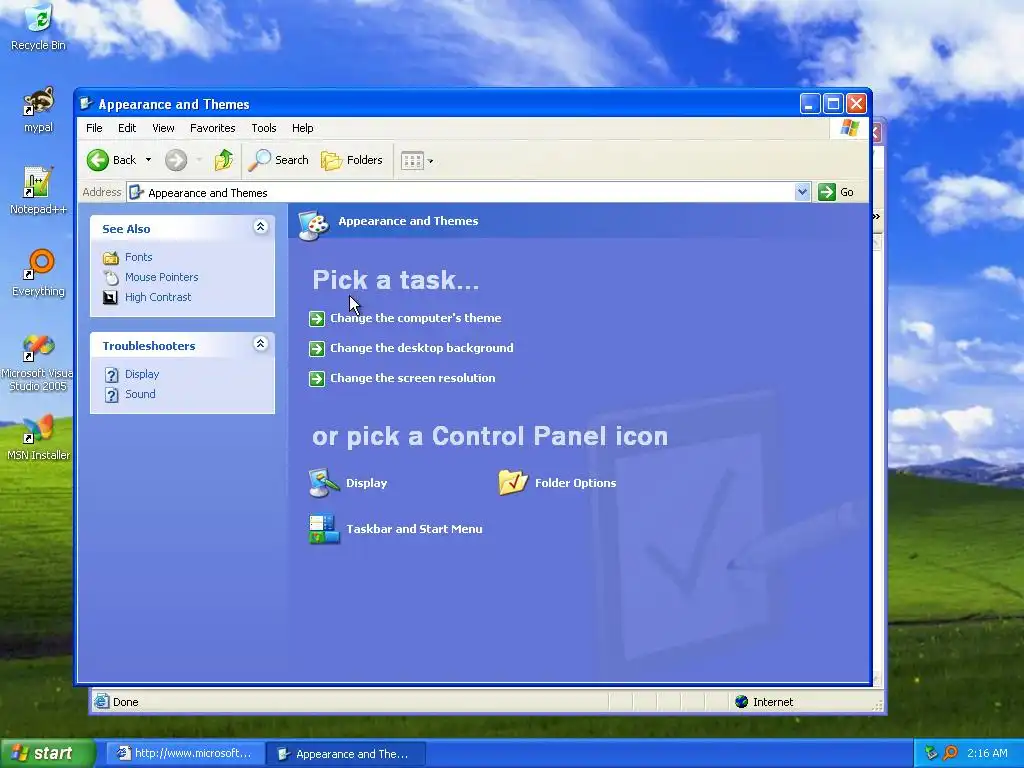Click the Mouse Pointers icon
The height and width of the screenshot is (768, 1024).
[111, 278]
